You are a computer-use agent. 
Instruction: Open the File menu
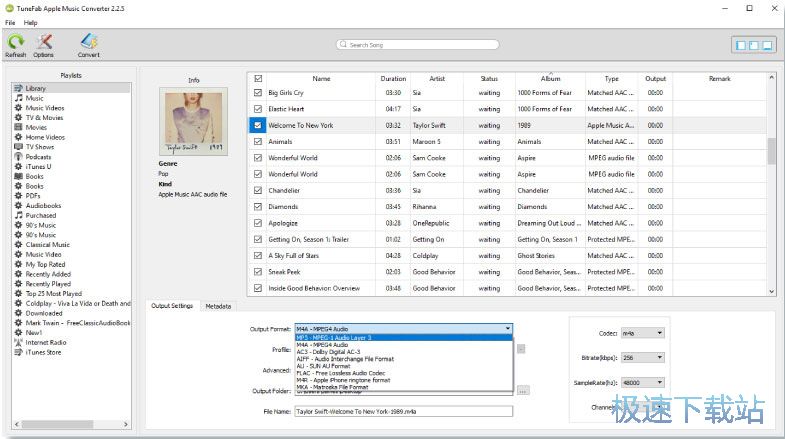[x=10, y=23]
